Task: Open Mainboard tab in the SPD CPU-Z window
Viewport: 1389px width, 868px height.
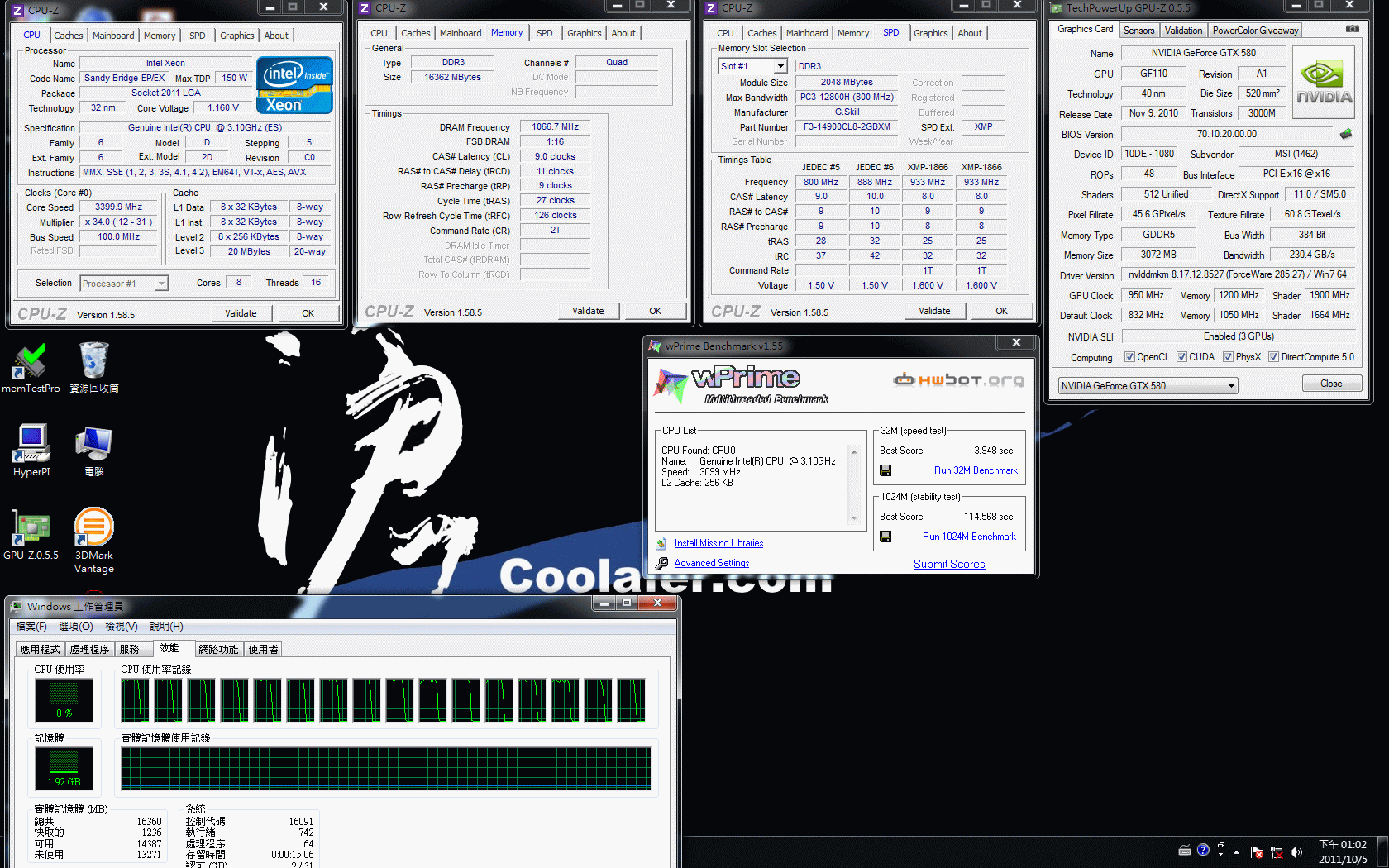Action: (x=807, y=33)
